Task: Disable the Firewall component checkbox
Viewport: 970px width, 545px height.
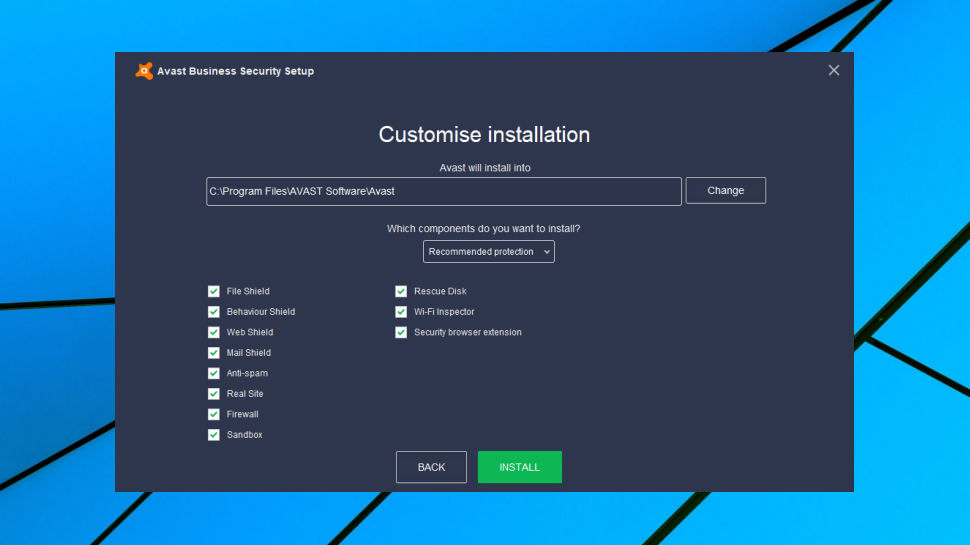Action: [x=213, y=414]
